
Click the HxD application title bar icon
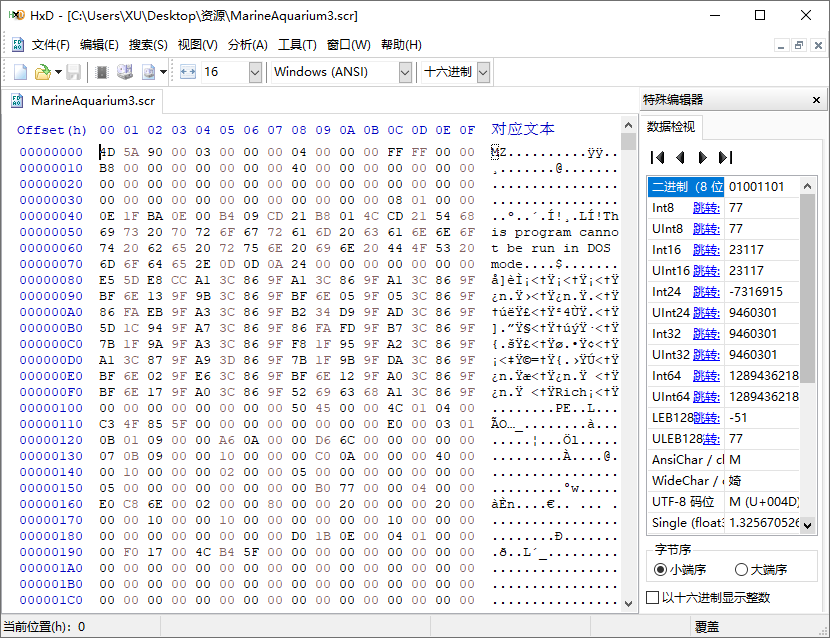click(16, 15)
